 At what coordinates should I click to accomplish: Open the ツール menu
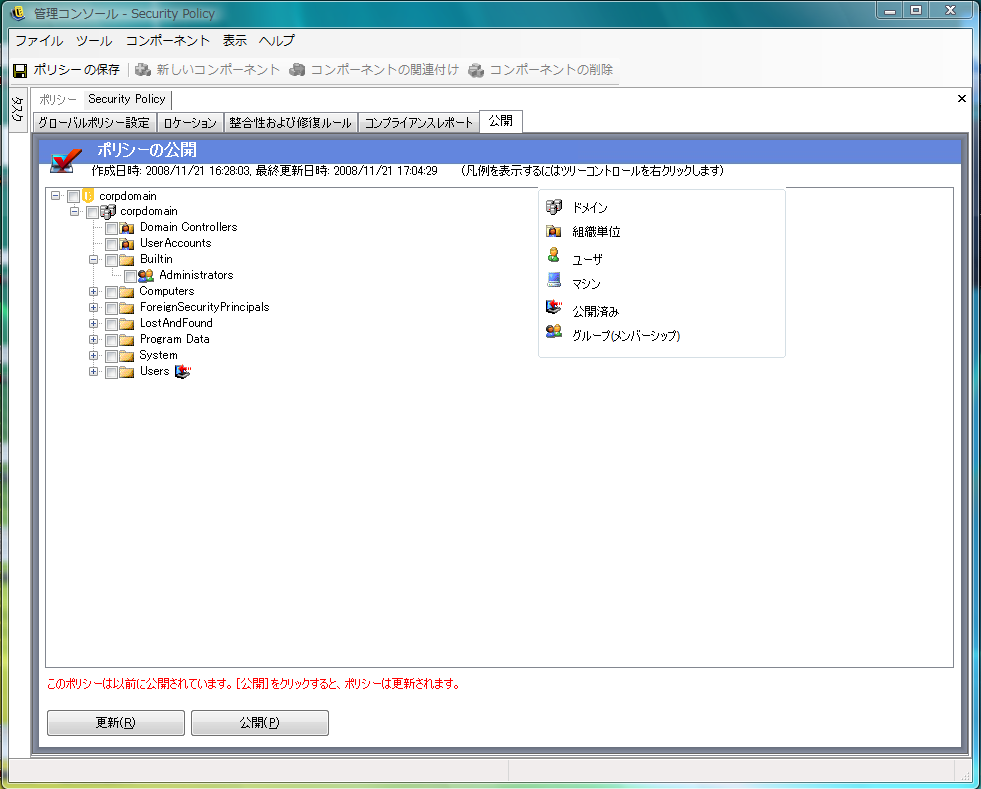point(94,41)
